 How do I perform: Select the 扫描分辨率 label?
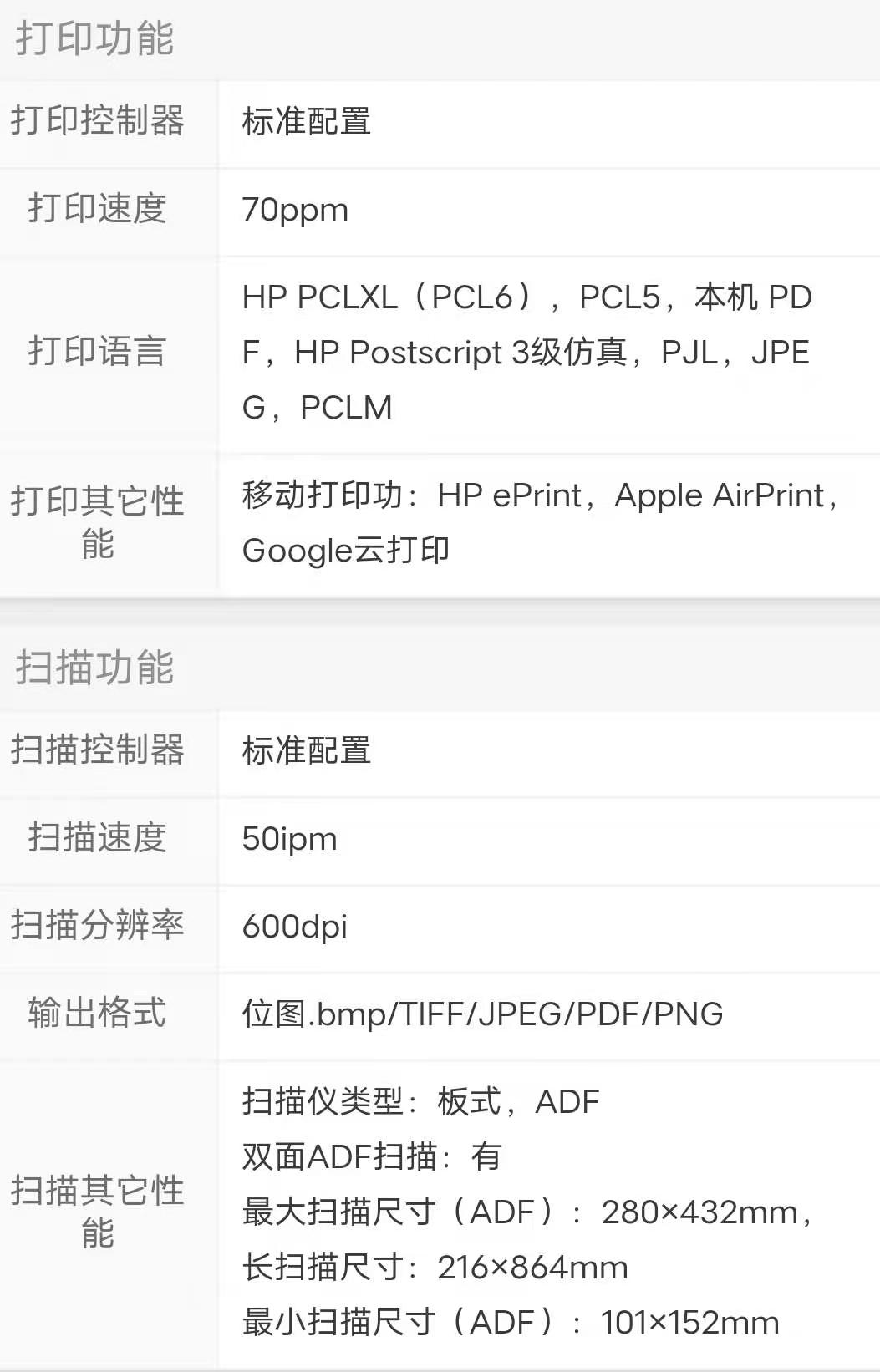point(98,925)
